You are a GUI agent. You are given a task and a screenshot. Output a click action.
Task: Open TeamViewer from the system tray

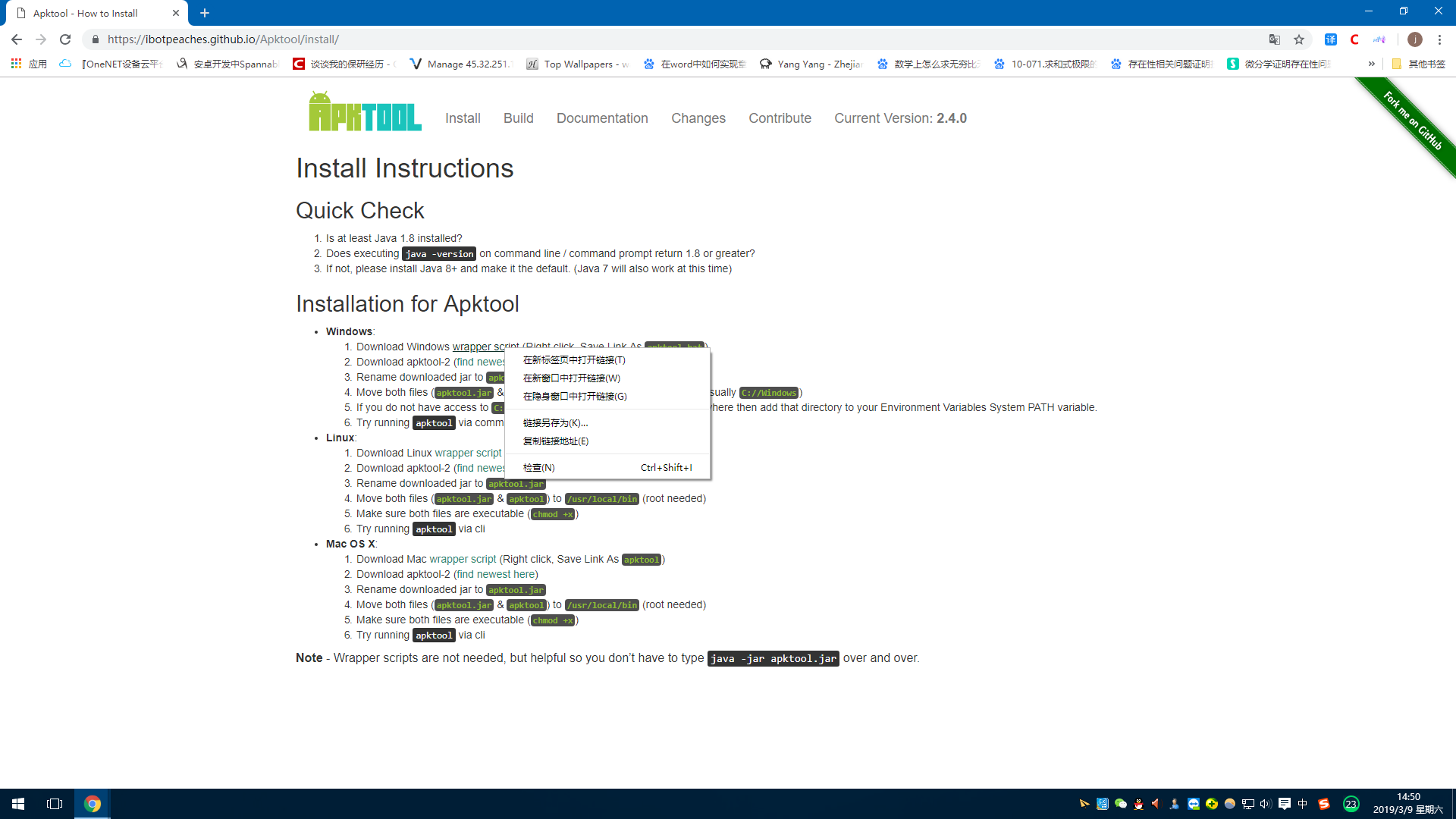(x=1193, y=803)
